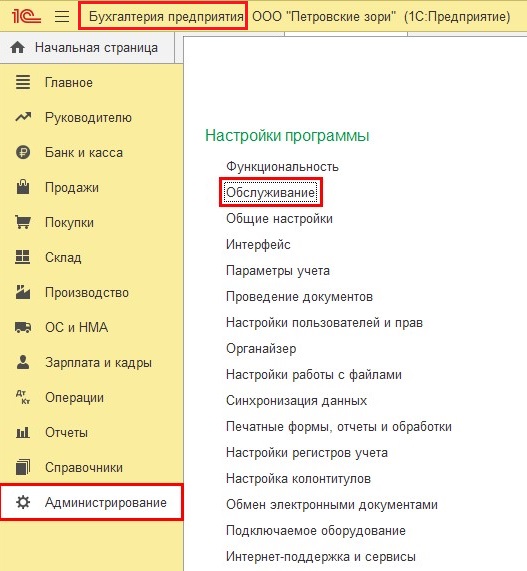Click the gear icon for Администрирование
This screenshot has height=571, width=527.
(23, 502)
